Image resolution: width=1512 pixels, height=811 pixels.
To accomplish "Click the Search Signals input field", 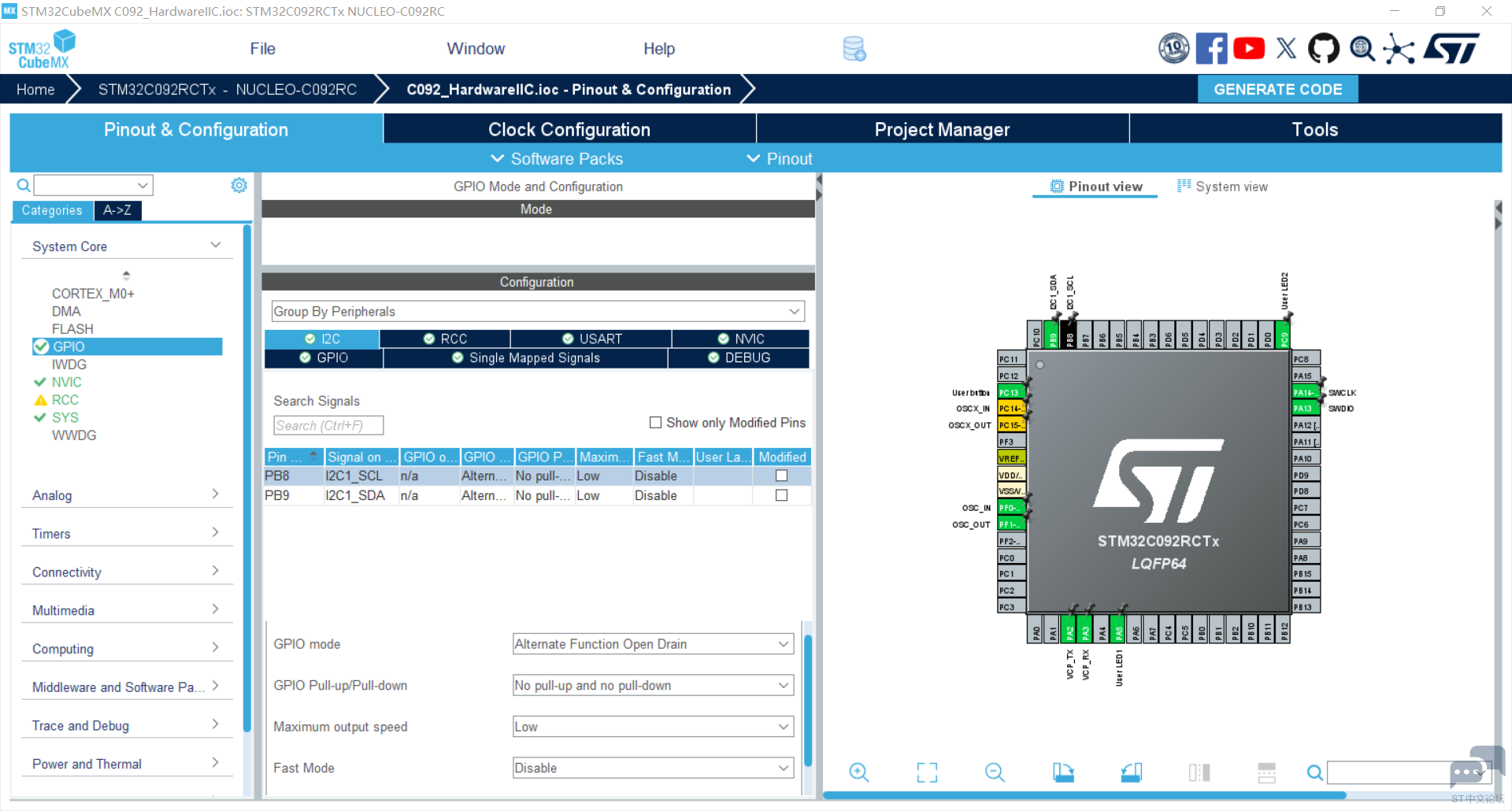I will (328, 426).
